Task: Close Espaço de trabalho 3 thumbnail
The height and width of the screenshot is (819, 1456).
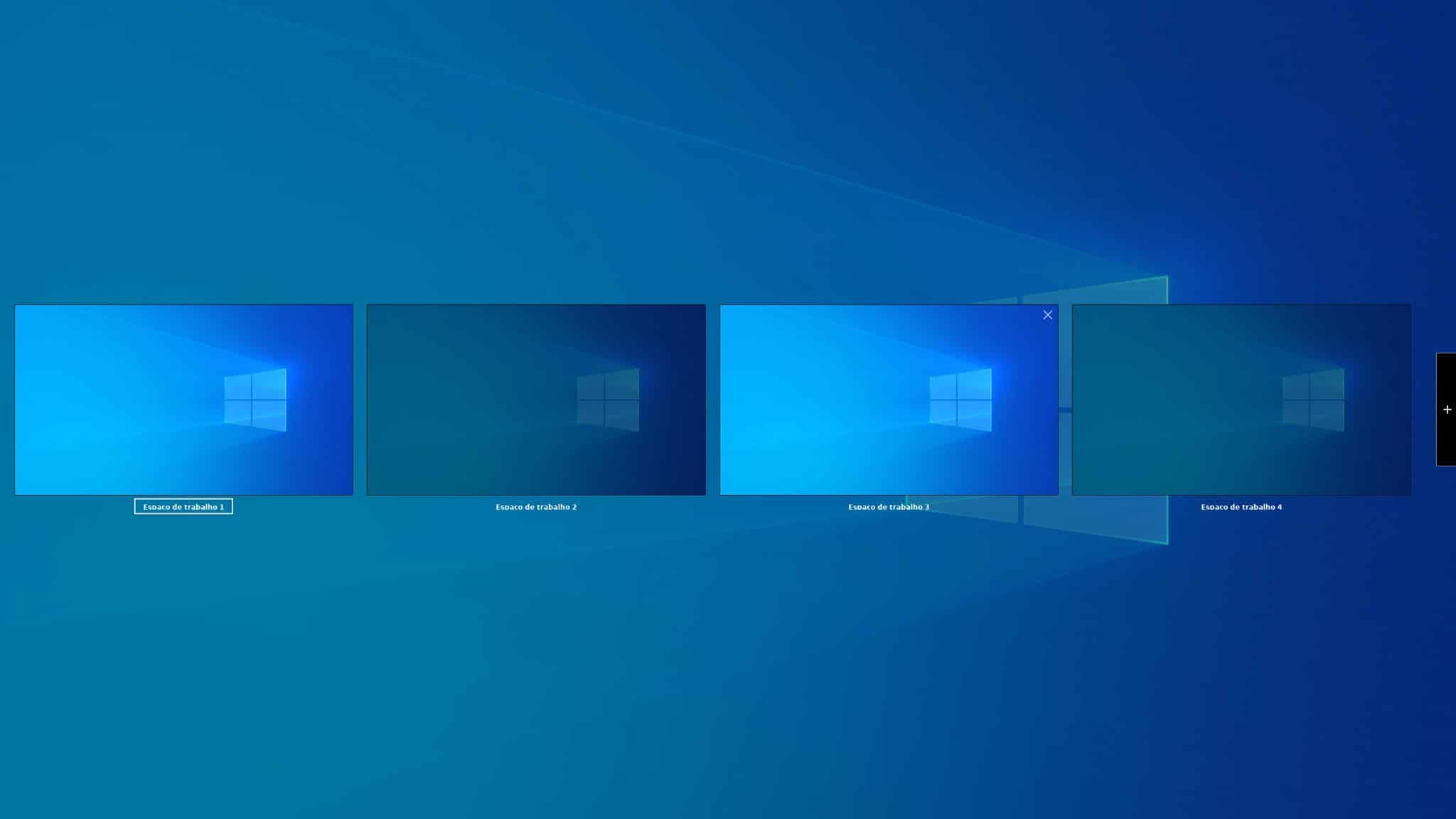Action: 1047,315
